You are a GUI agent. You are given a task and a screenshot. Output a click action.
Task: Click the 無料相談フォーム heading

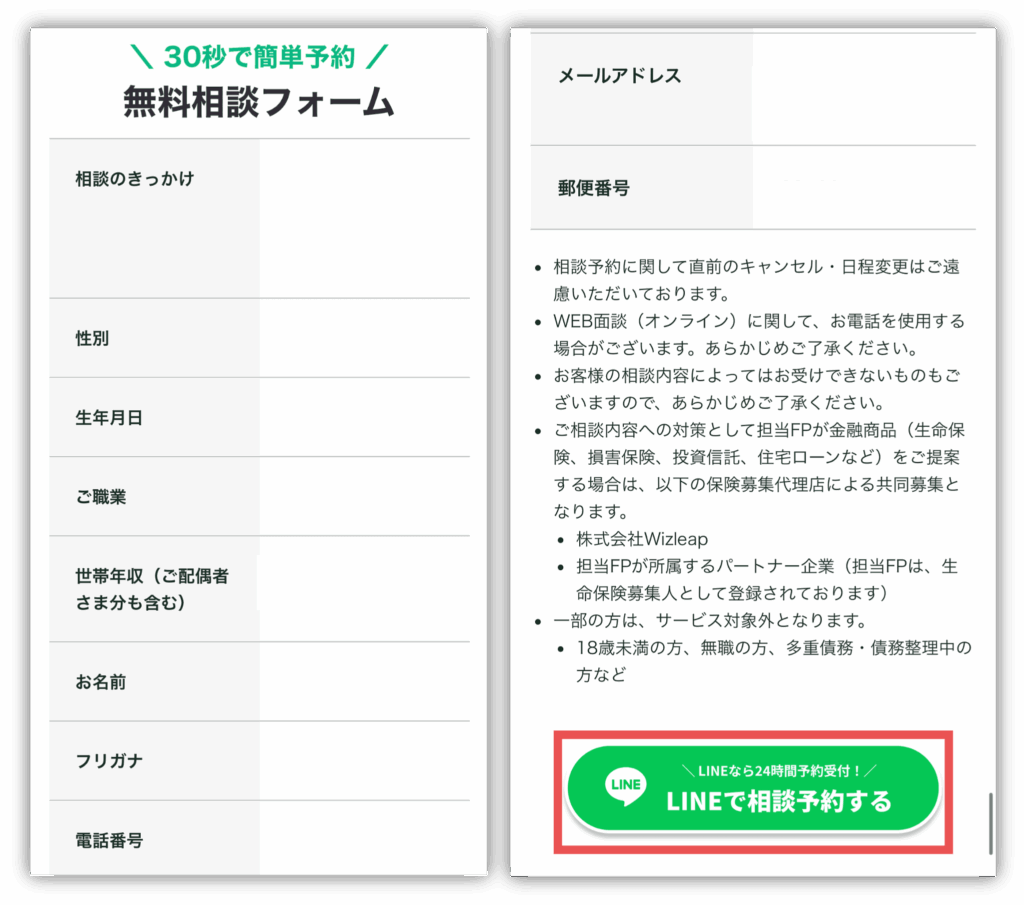coord(259,102)
